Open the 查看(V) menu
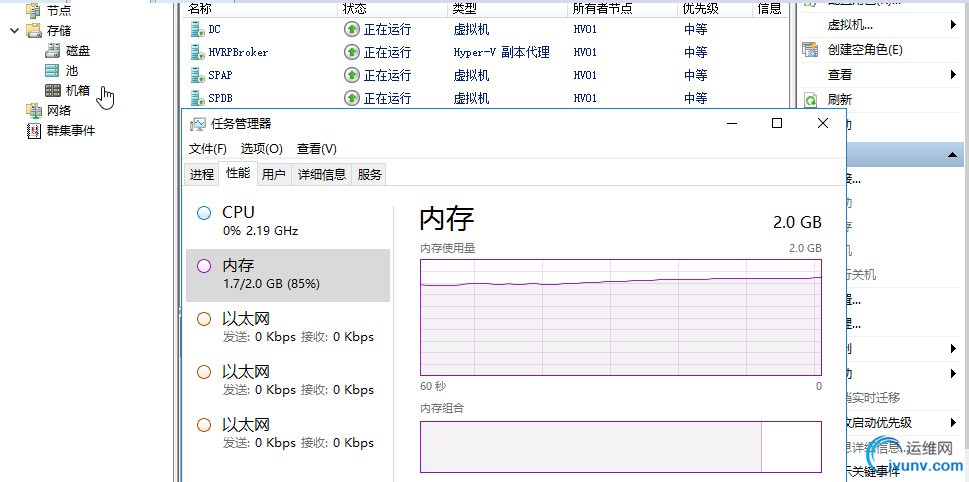This screenshot has height=482, width=969. tap(316, 149)
